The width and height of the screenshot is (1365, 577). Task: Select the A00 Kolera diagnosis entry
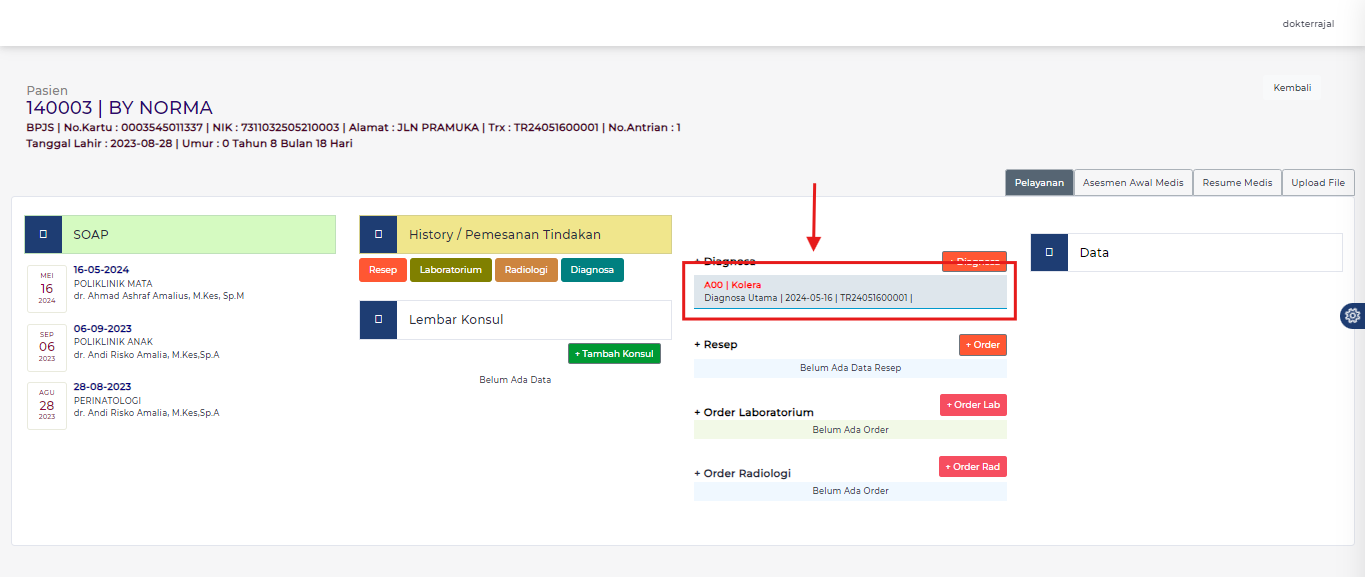click(x=849, y=291)
